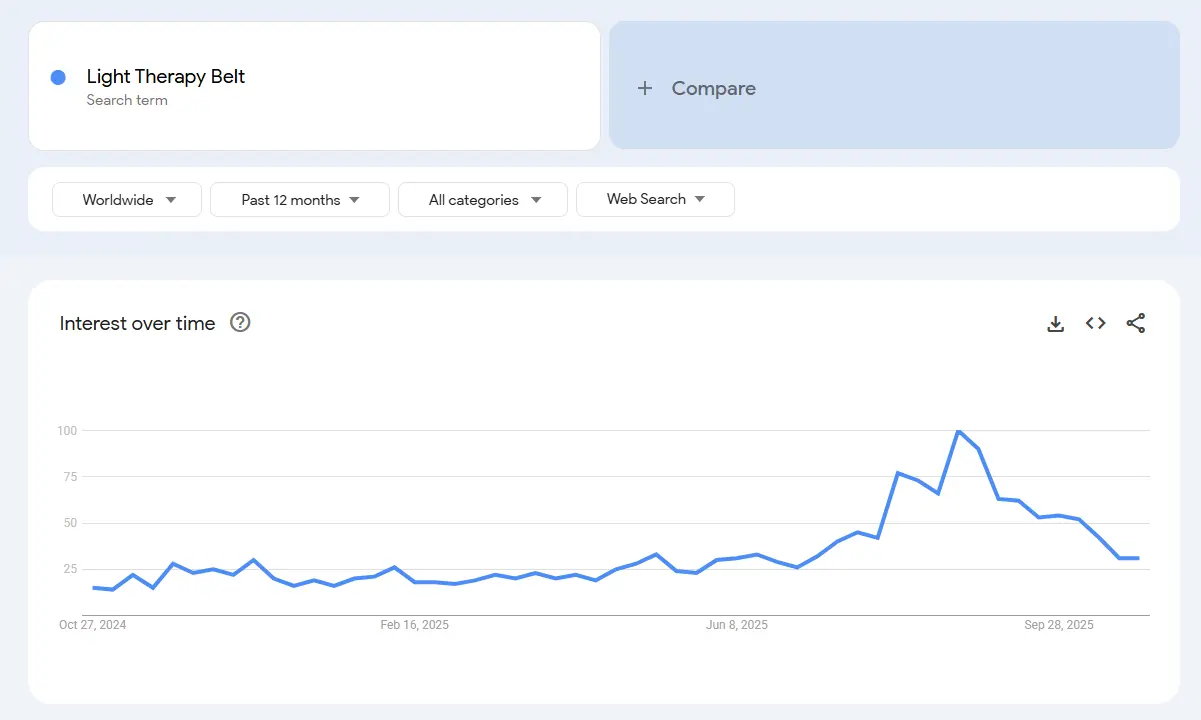Click the Oct 27, 2024 axis label

(x=93, y=625)
